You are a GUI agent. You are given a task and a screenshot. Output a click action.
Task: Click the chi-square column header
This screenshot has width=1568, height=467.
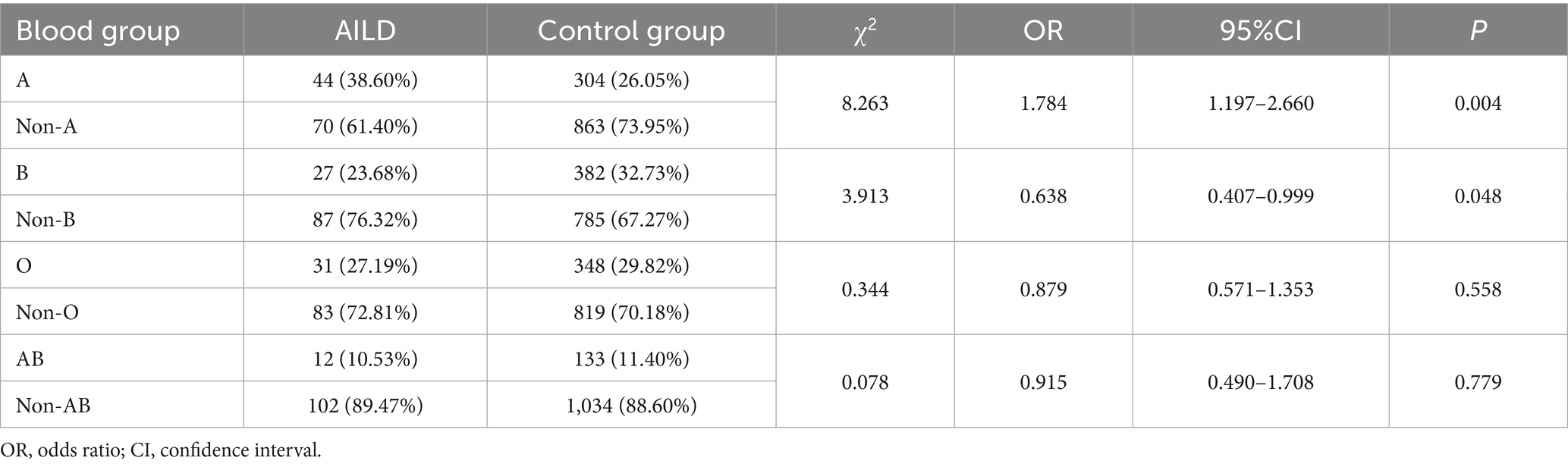(x=865, y=32)
